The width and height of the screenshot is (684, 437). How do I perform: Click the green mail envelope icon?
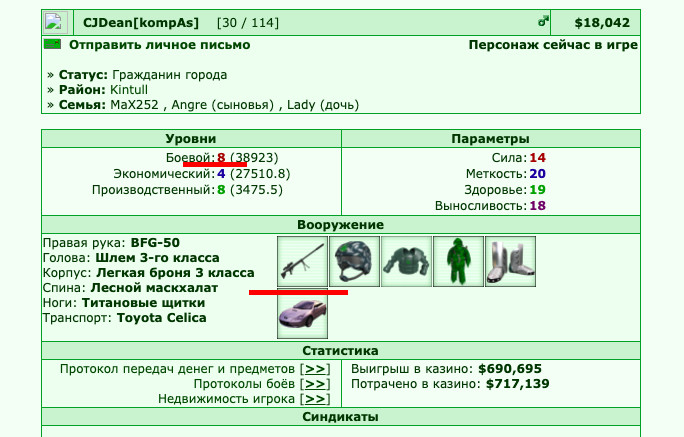click(52, 44)
